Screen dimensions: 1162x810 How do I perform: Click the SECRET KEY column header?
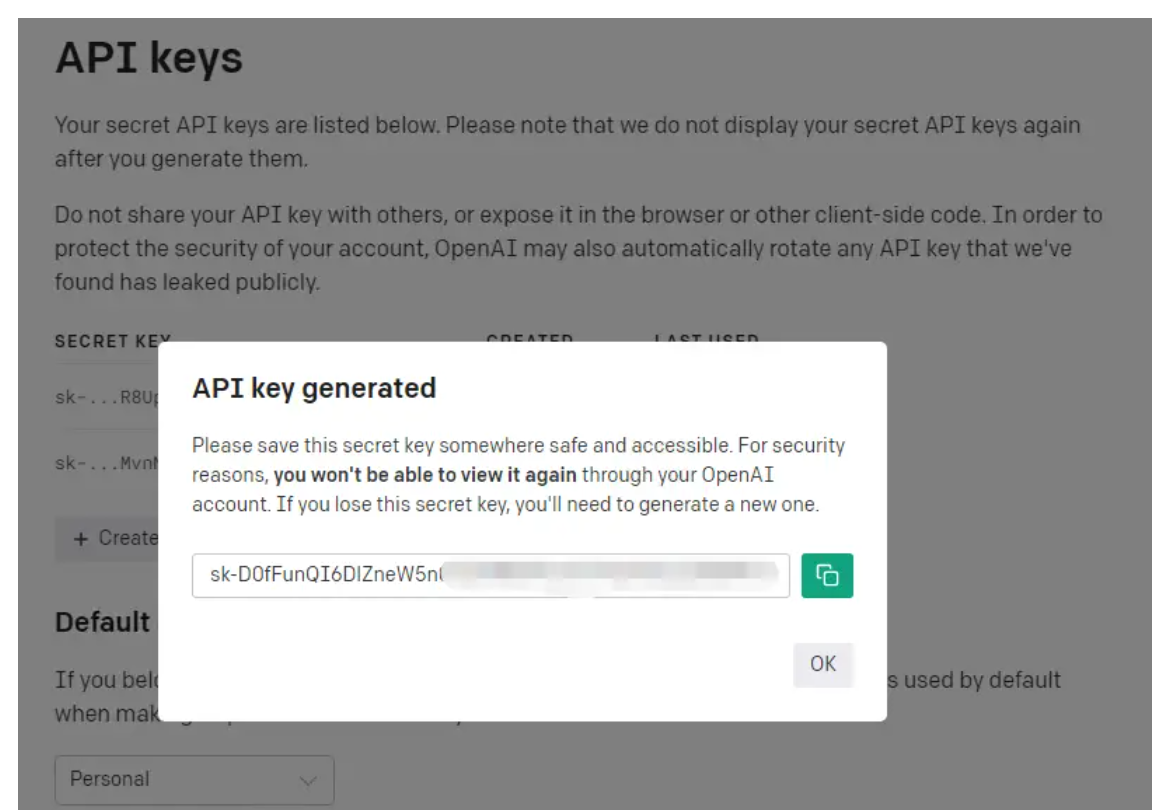[x=113, y=341]
